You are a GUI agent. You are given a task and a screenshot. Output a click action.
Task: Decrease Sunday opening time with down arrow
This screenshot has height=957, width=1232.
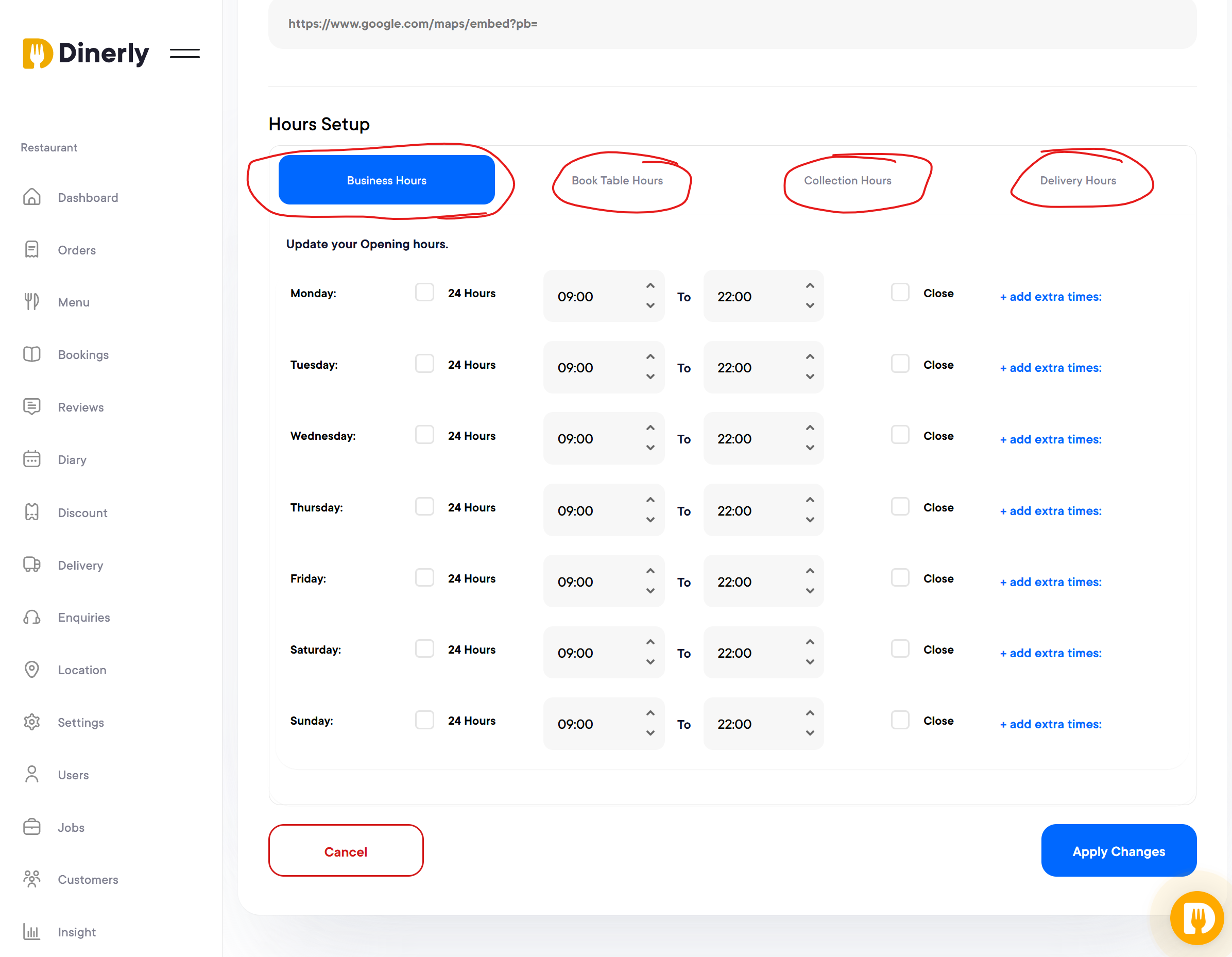[x=651, y=733]
